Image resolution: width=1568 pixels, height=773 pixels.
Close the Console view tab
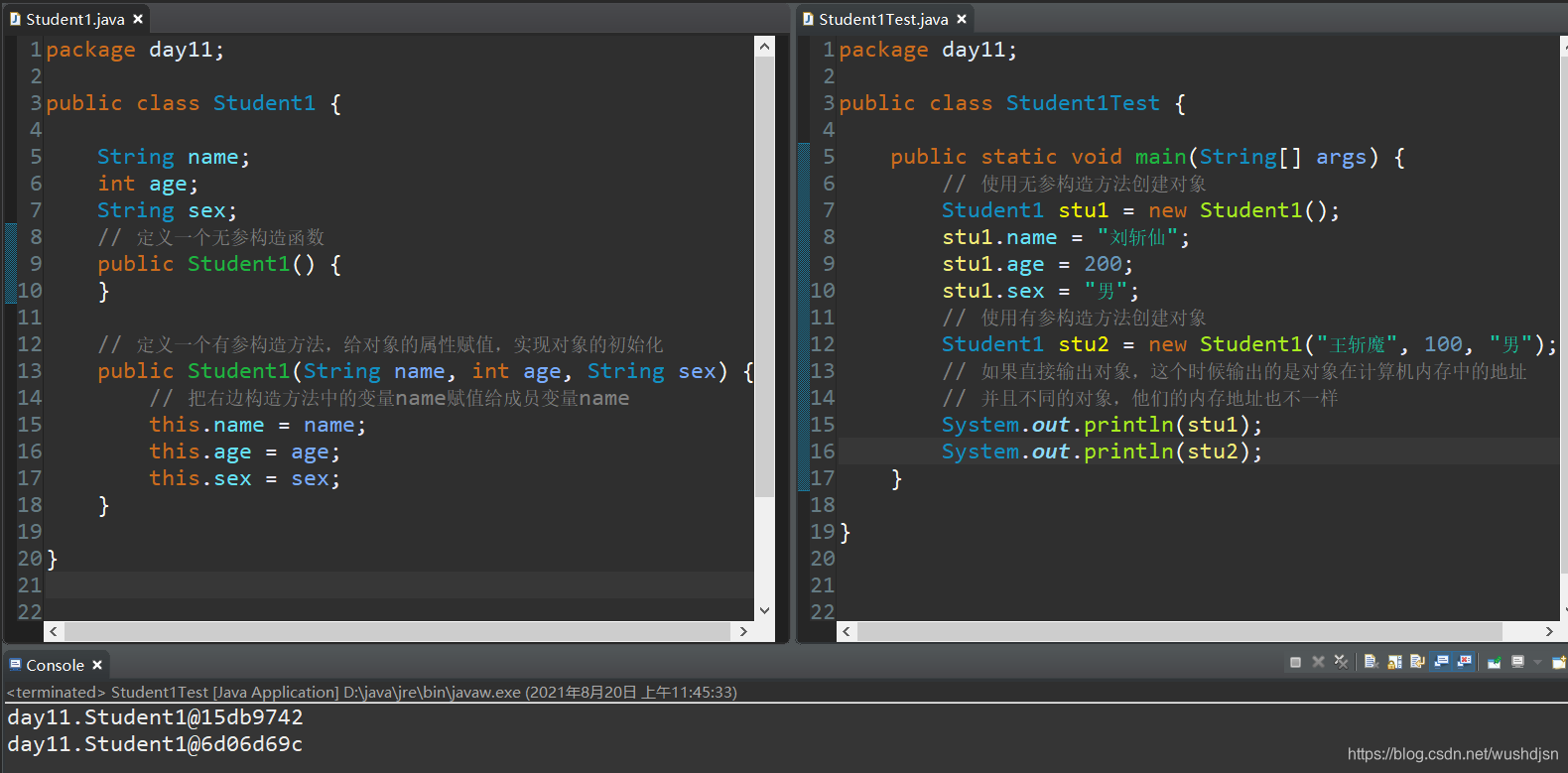[x=97, y=665]
